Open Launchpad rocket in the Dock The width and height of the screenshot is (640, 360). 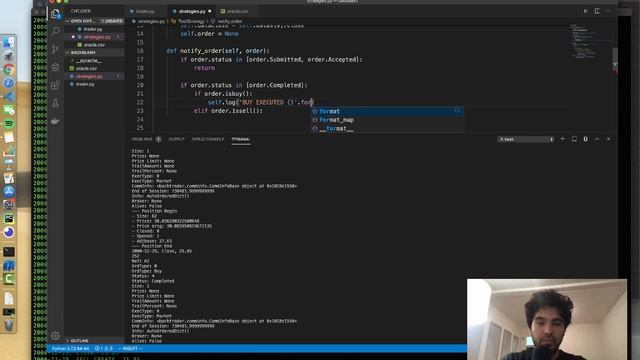pos(9,56)
